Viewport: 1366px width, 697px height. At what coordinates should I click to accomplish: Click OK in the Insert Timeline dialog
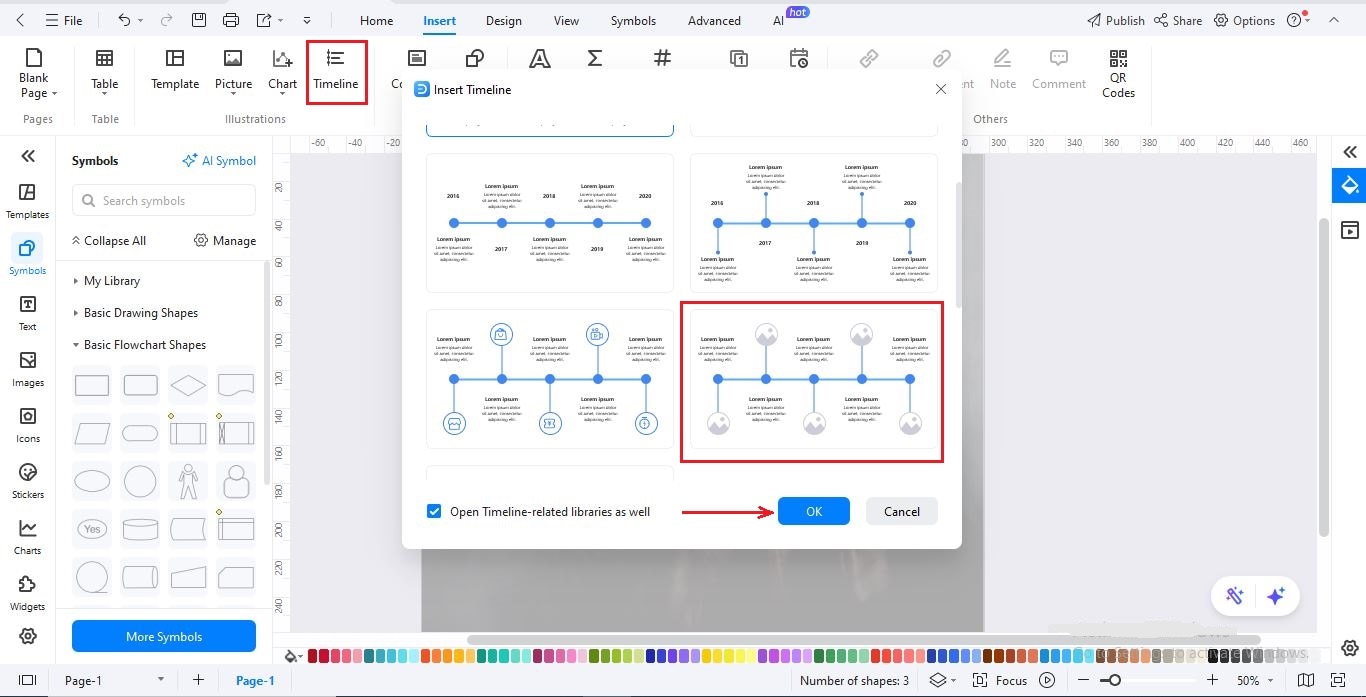(813, 511)
